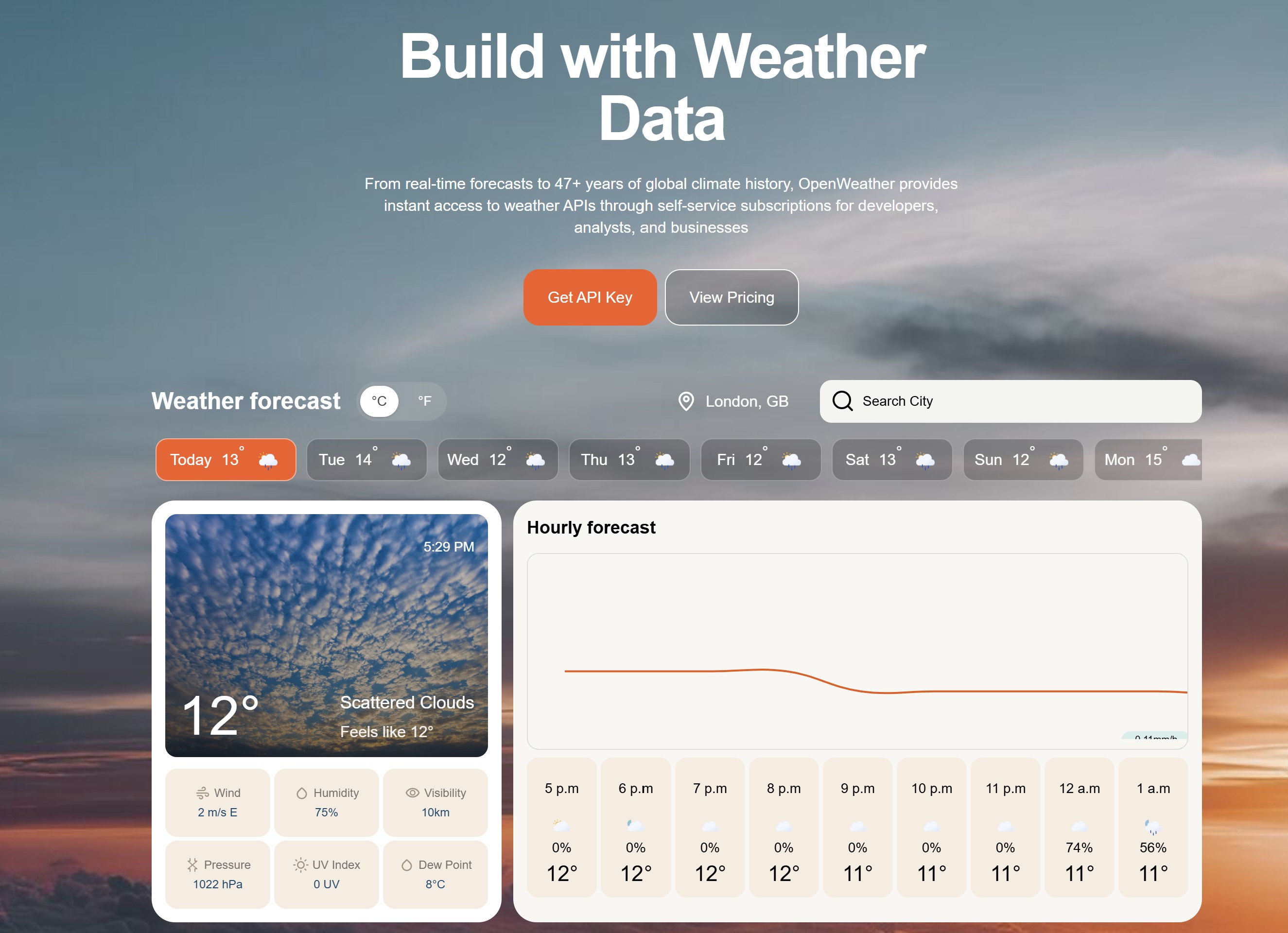Switch temperature units to °C
Image resolution: width=1288 pixels, height=933 pixels.
[x=379, y=401]
